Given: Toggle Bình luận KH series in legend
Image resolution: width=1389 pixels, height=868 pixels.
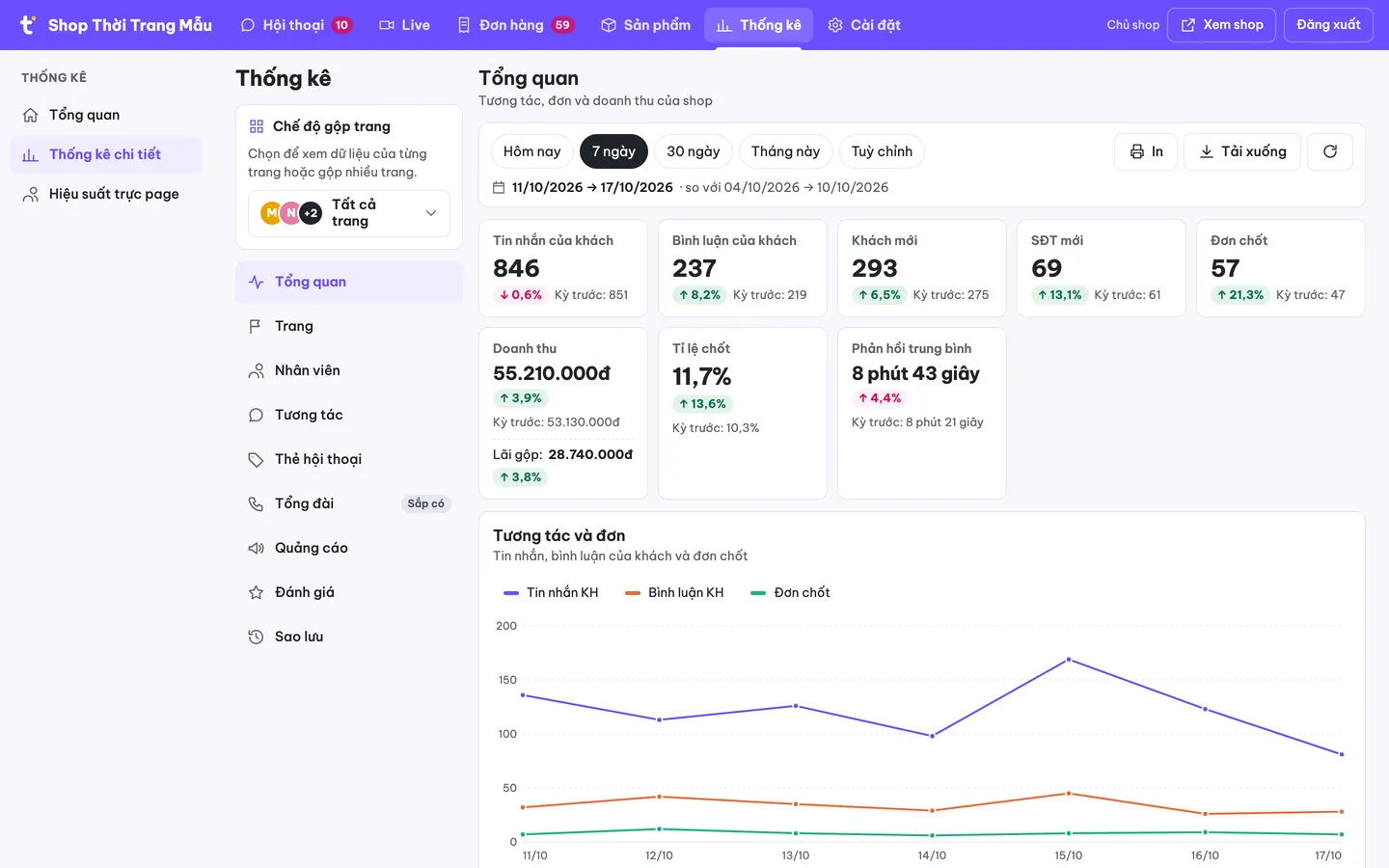Looking at the screenshot, I should pos(674,592).
